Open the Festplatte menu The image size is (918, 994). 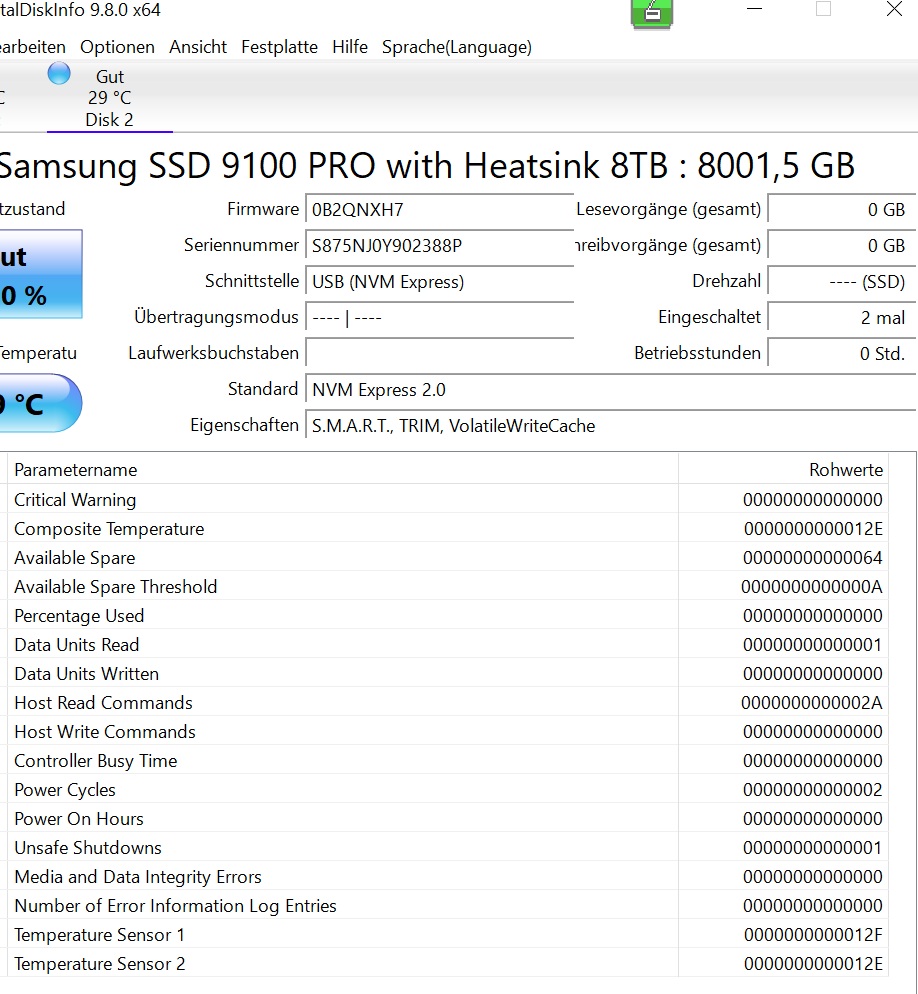click(279, 47)
